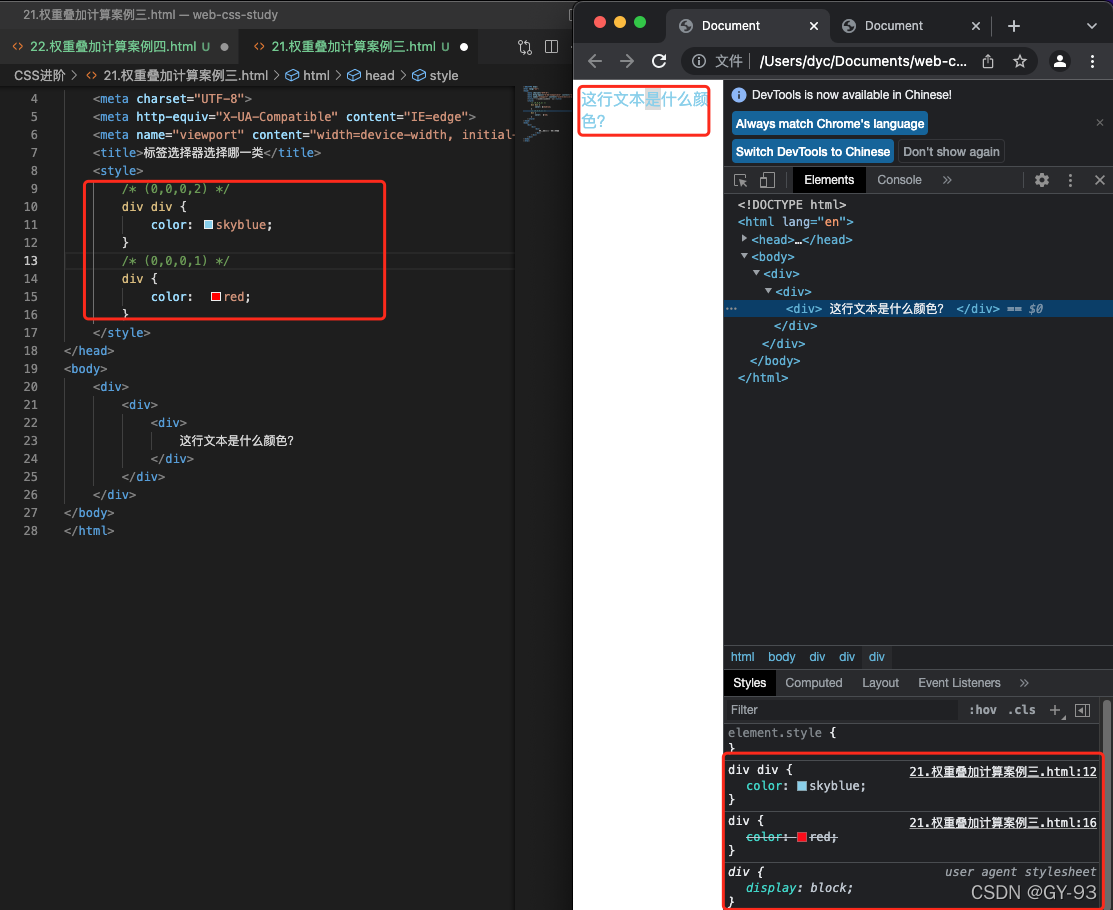
Task: Show more Styles pane tabs chevron
Action: coord(1024,683)
